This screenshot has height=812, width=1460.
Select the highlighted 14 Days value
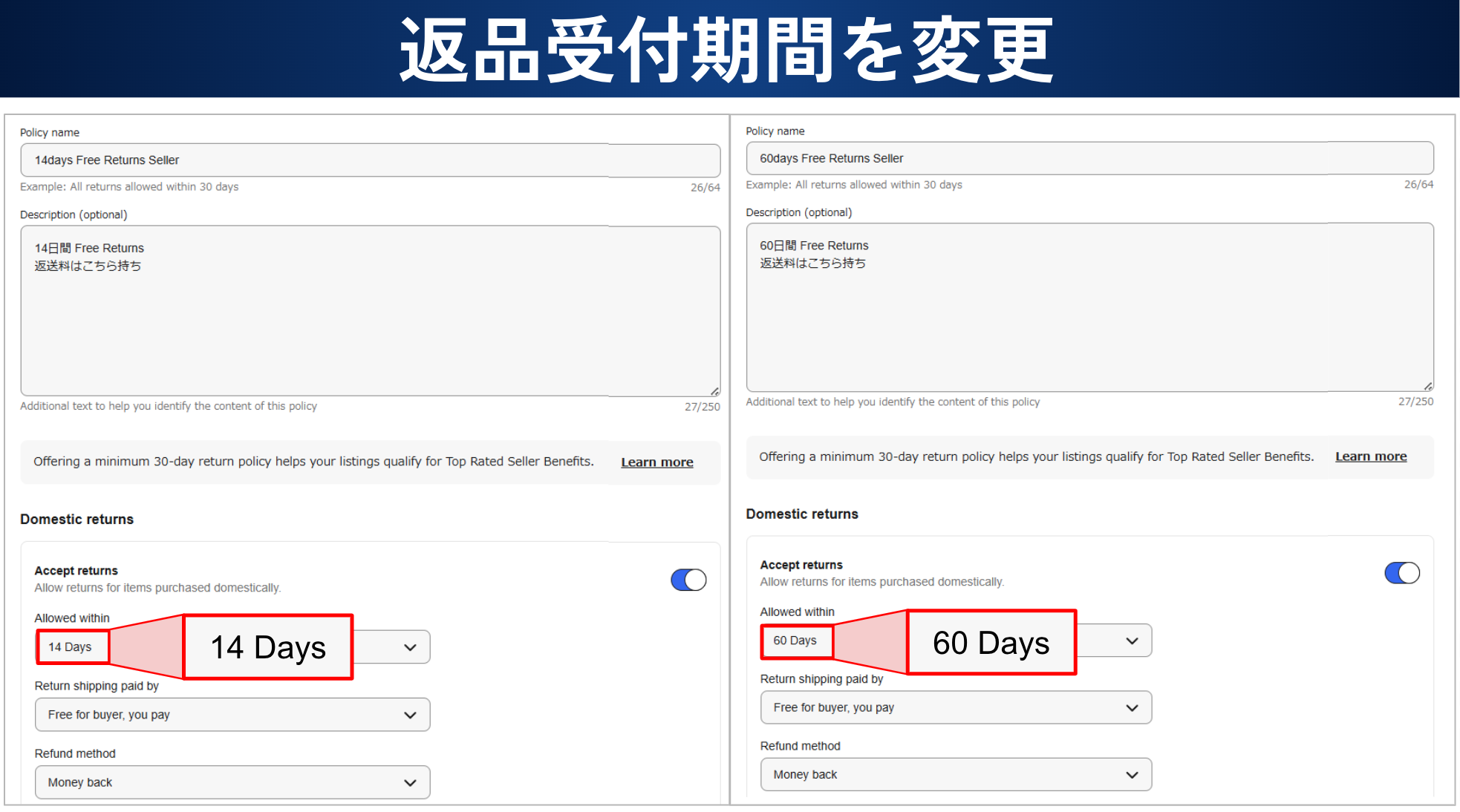pyautogui.click(x=71, y=647)
